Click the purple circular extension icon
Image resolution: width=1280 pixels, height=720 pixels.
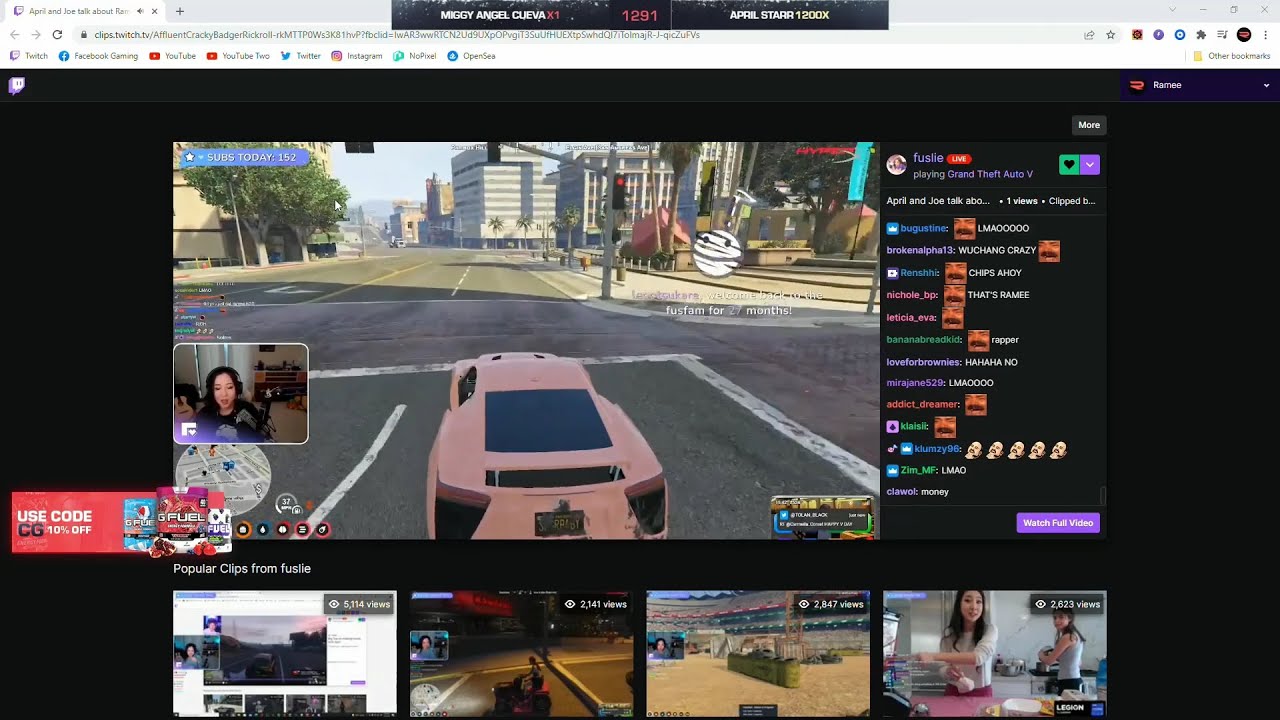coord(1158,35)
